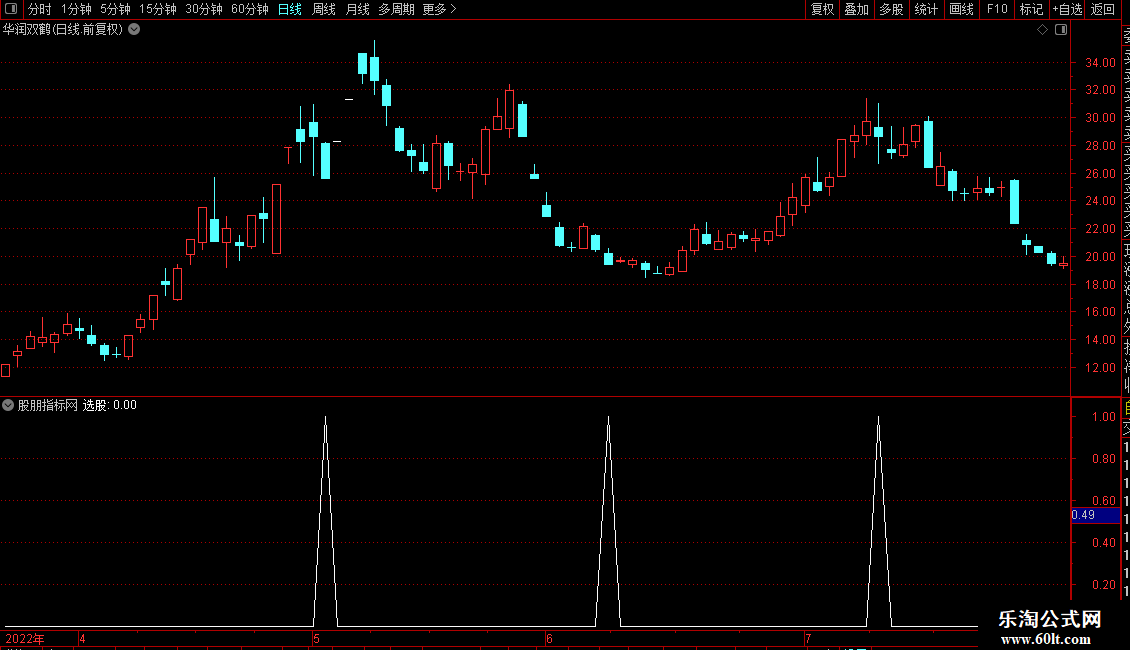Toggle the side panel icon at top-left
Screen dimensions: 1130x650
pyautogui.click(x=11, y=9)
